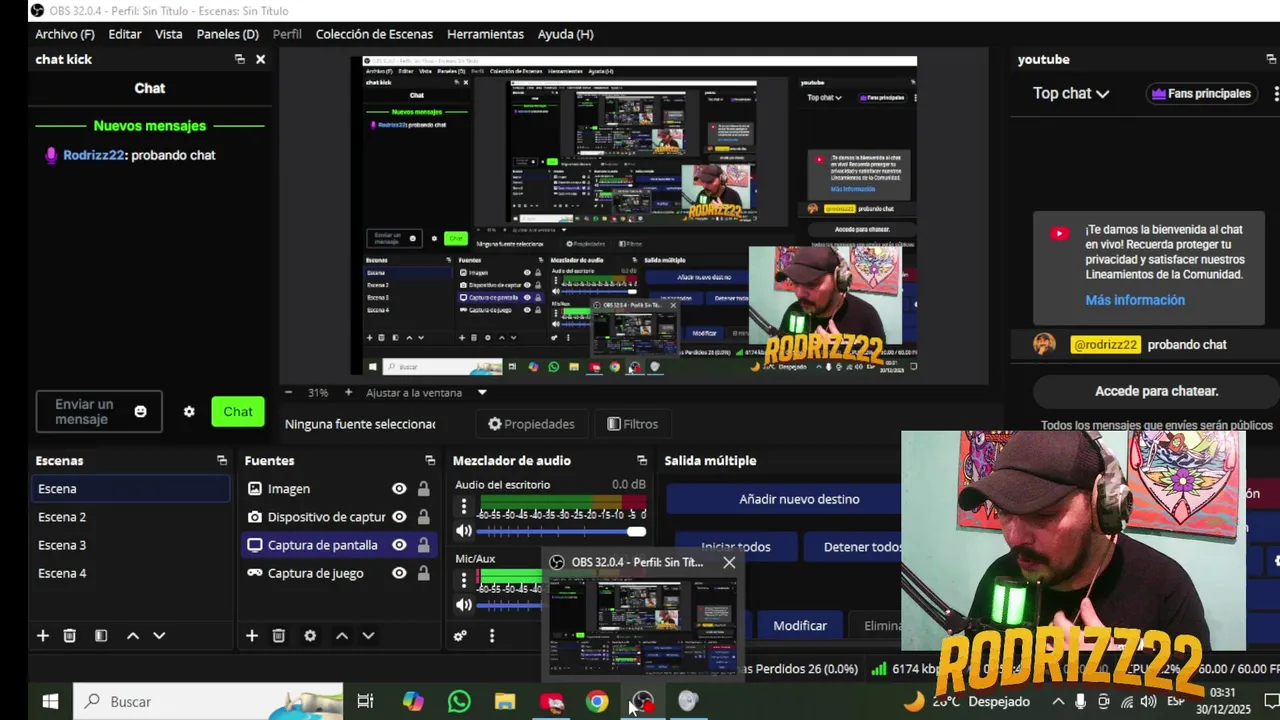Image resolution: width=1280 pixels, height=720 pixels.
Task: Open audio mixer three-dot menu at bottom
Action: click(x=491, y=635)
